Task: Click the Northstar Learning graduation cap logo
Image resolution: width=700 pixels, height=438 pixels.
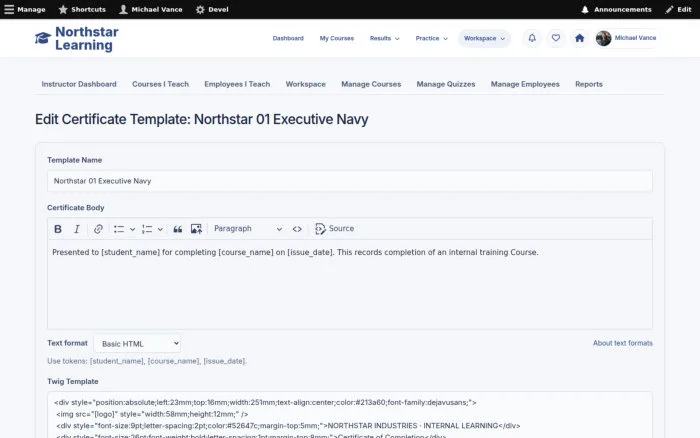Action: coord(43,38)
